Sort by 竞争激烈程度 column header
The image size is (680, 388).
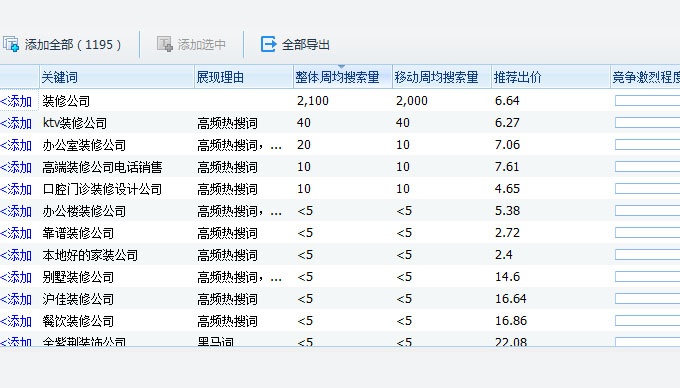646,78
